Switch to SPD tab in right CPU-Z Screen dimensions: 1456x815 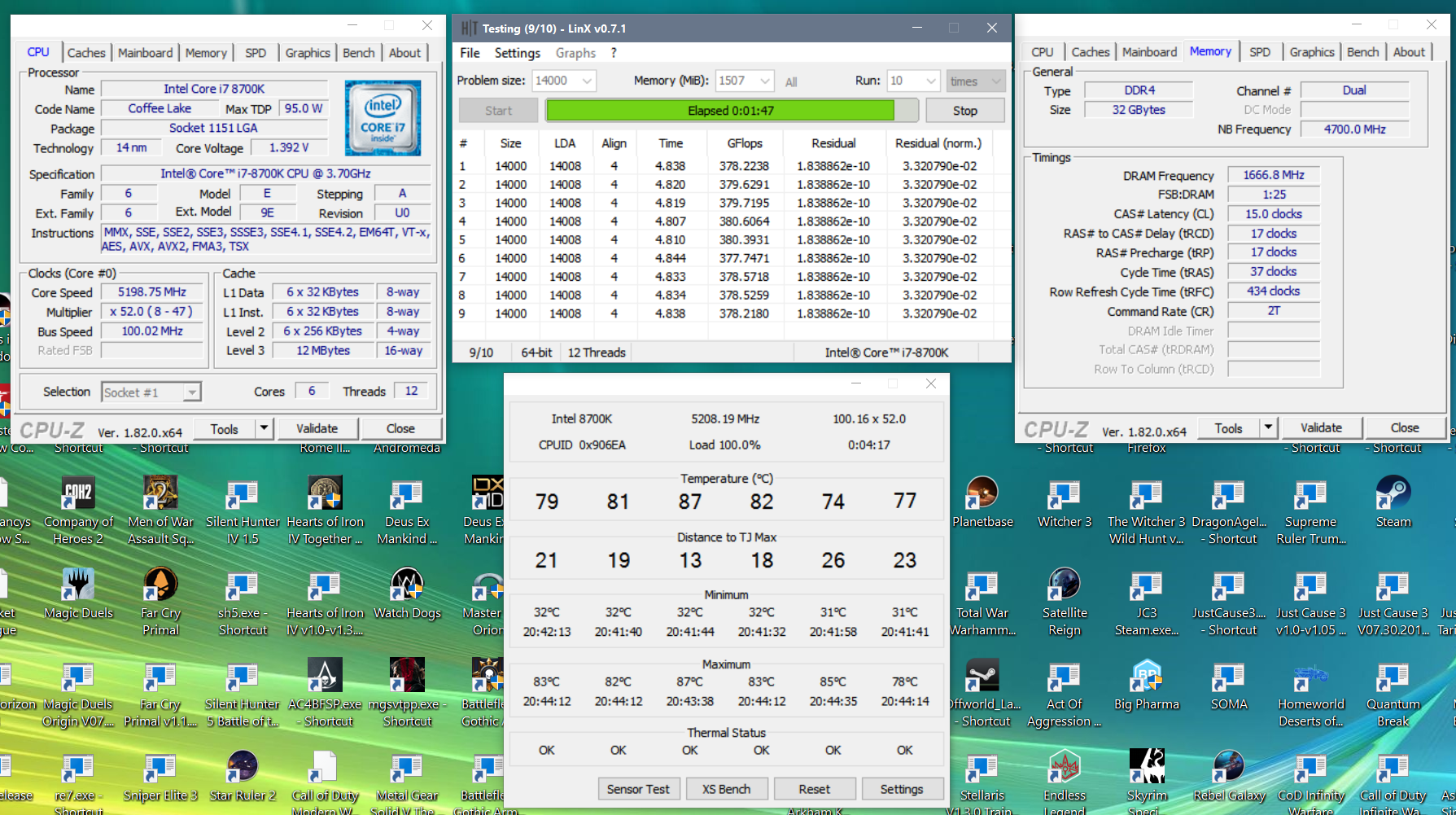[1260, 52]
